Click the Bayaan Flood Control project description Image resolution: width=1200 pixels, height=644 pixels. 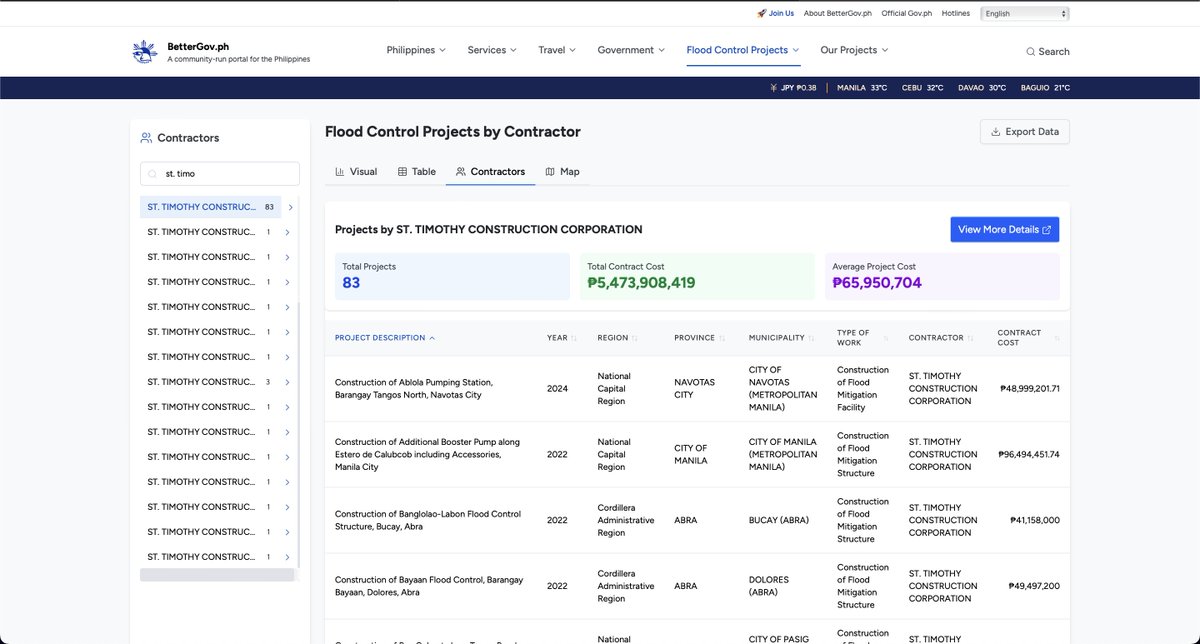pyautogui.click(x=429, y=586)
